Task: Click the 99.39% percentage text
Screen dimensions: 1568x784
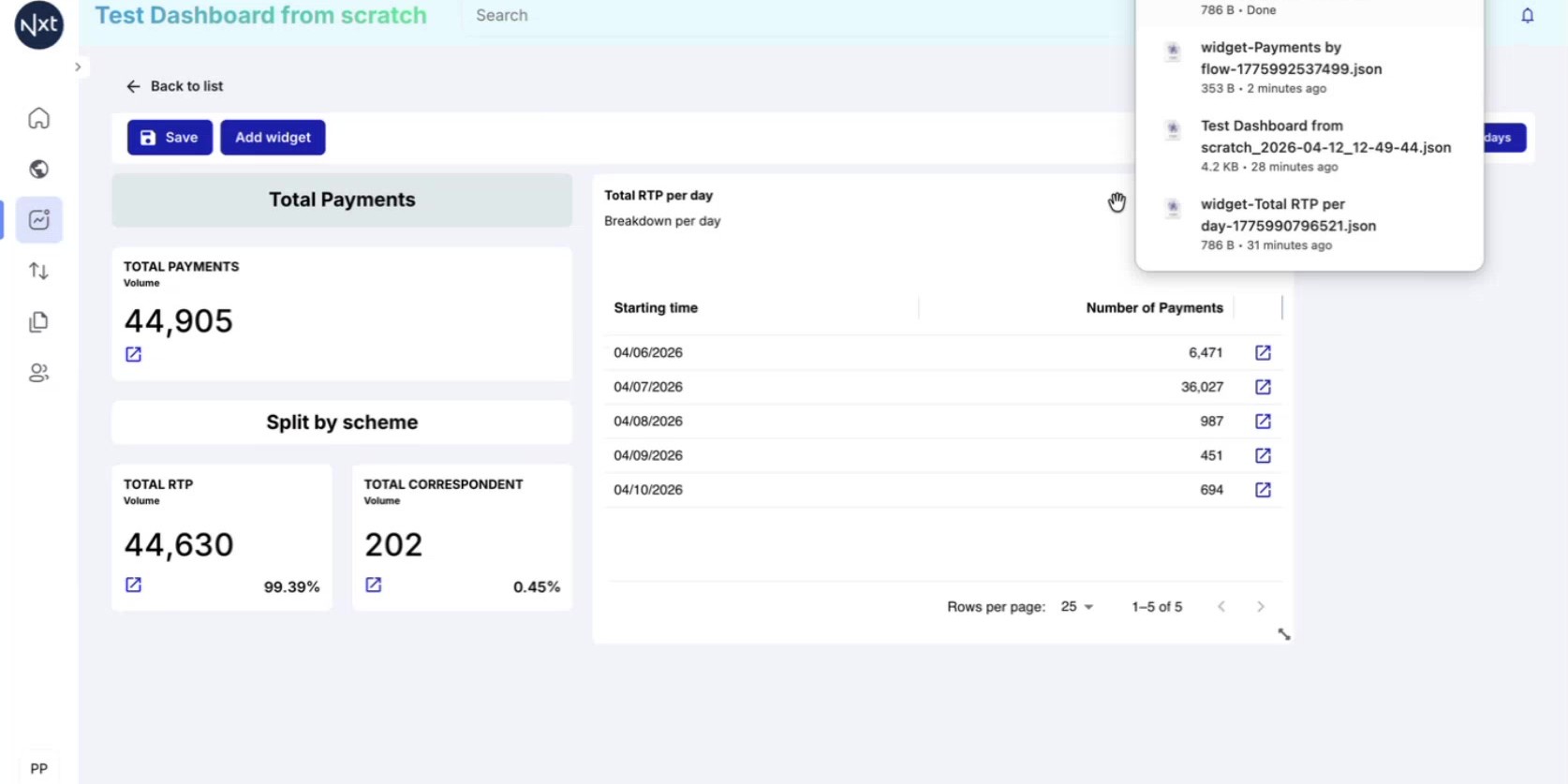Action: [291, 587]
